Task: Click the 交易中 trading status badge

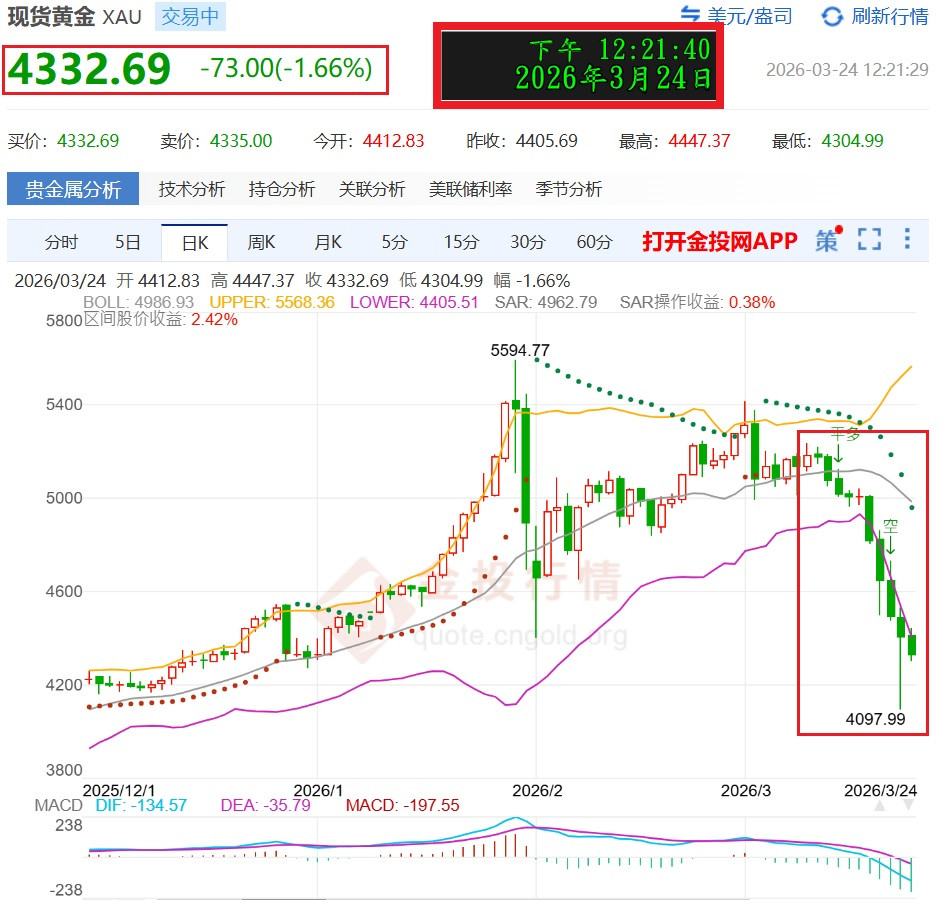Action: (x=190, y=16)
